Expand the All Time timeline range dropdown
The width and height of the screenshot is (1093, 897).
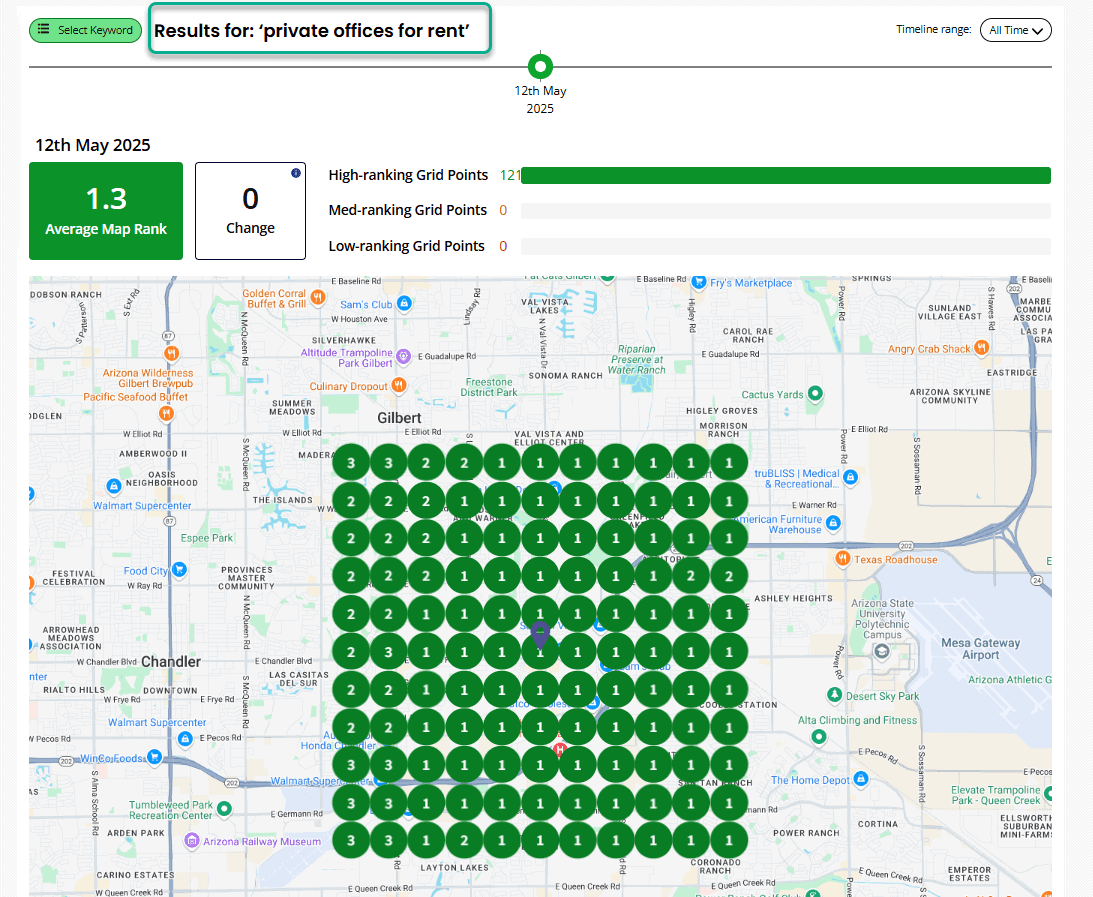tap(1016, 30)
